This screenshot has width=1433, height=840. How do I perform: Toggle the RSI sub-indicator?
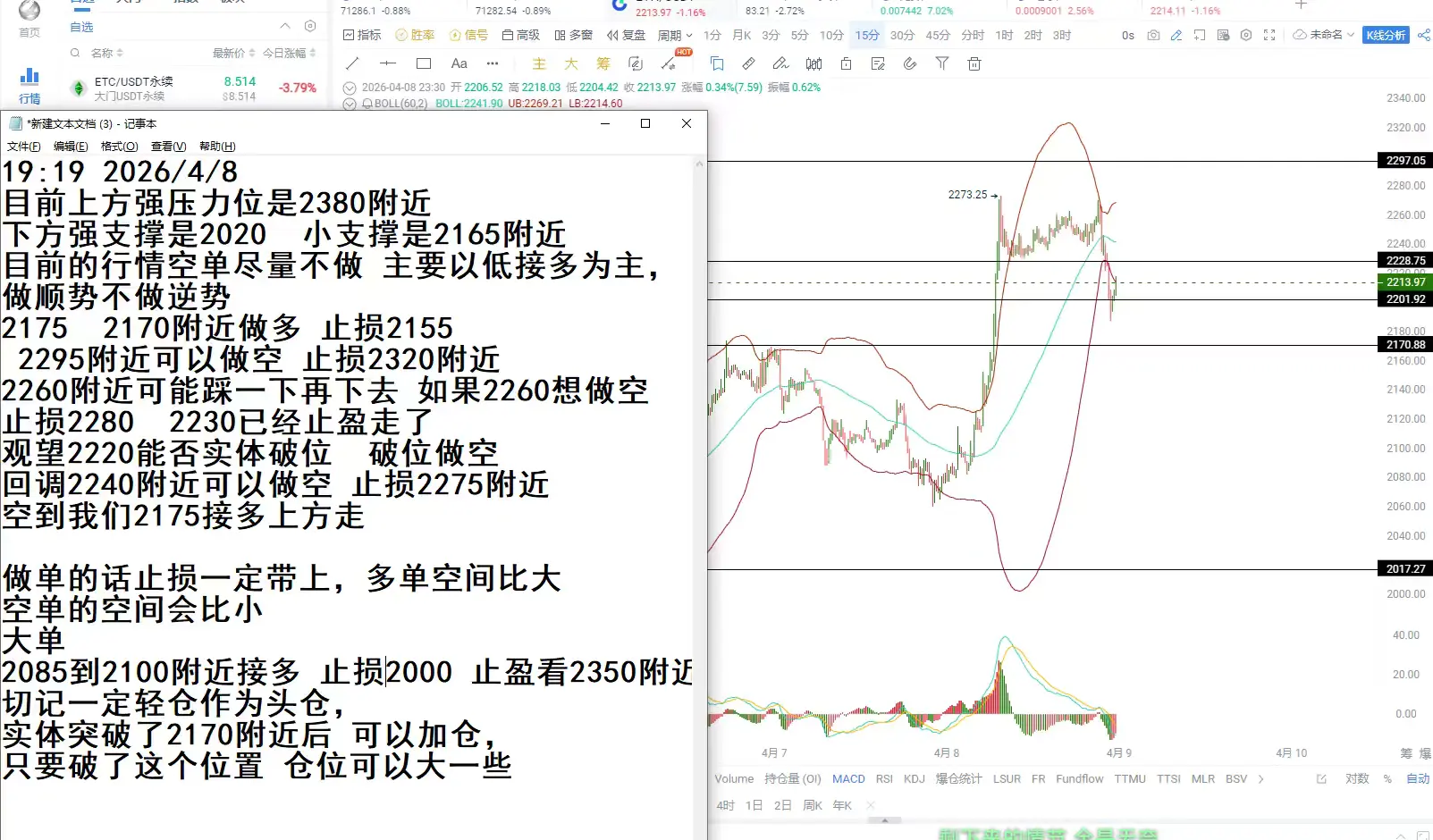[x=884, y=779]
